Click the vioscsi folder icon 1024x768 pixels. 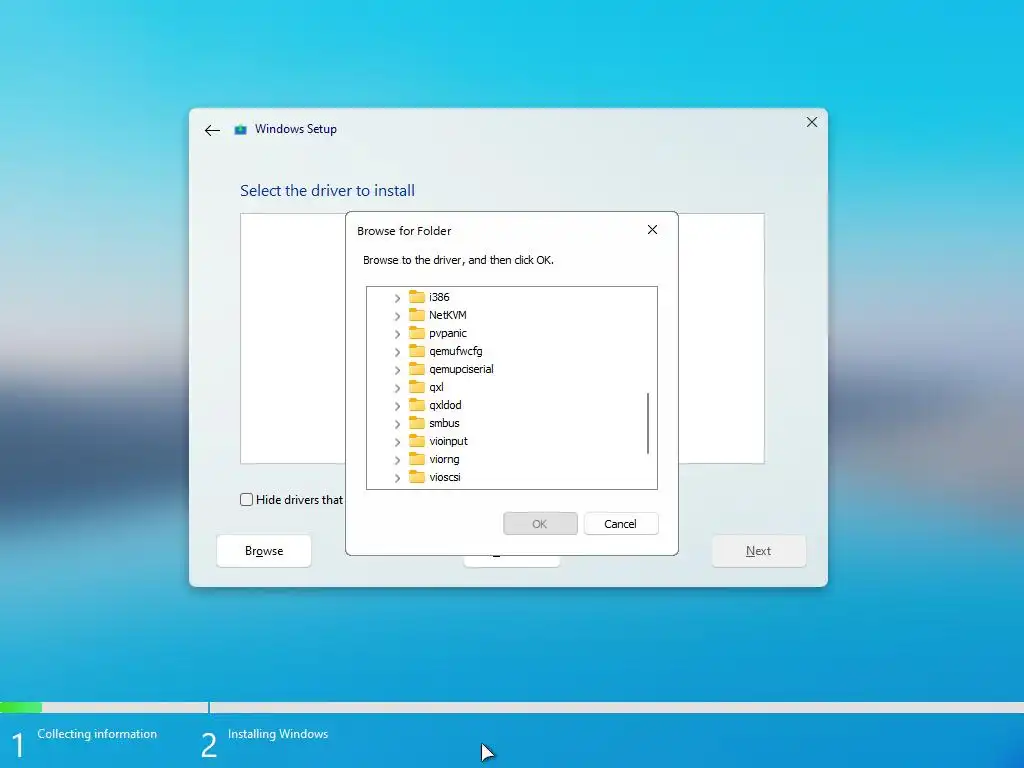(417, 477)
